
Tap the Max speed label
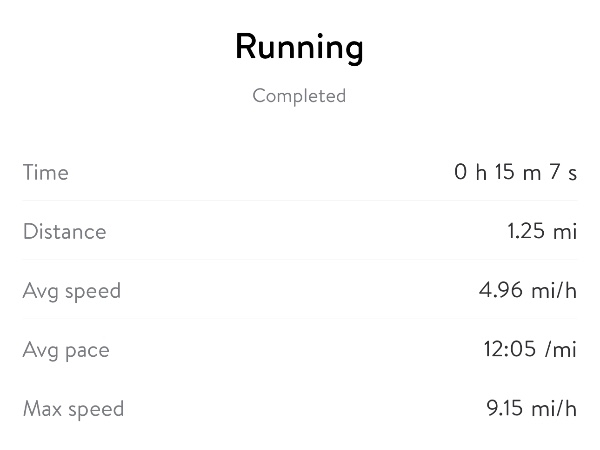(x=73, y=409)
